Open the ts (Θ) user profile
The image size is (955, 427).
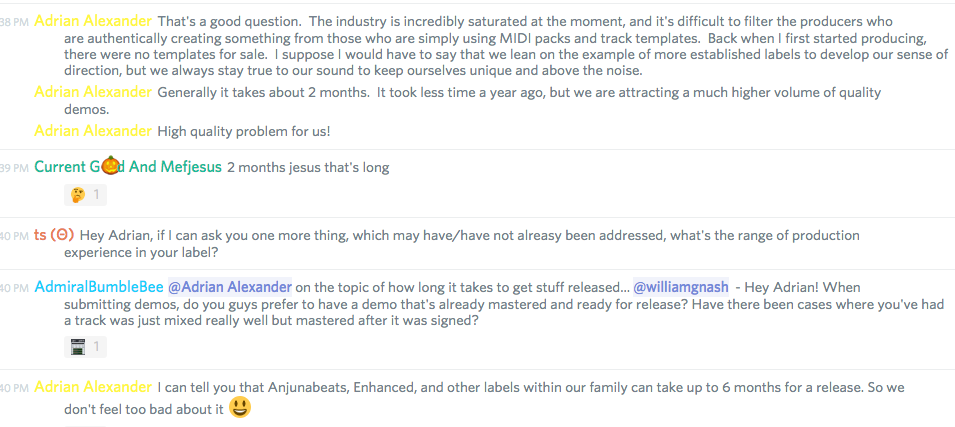pyautogui.click(x=54, y=235)
